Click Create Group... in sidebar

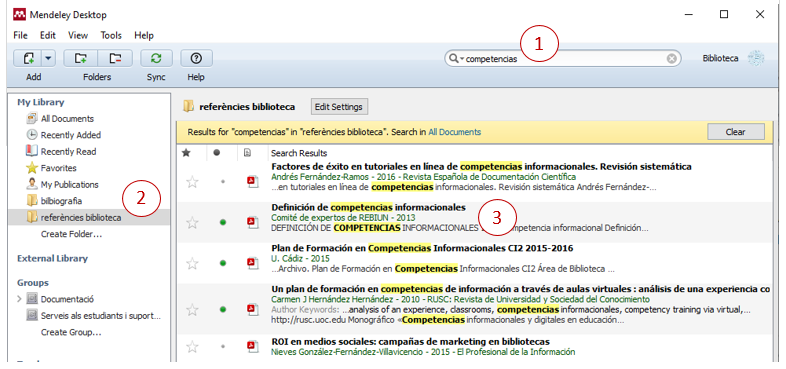[71, 332]
